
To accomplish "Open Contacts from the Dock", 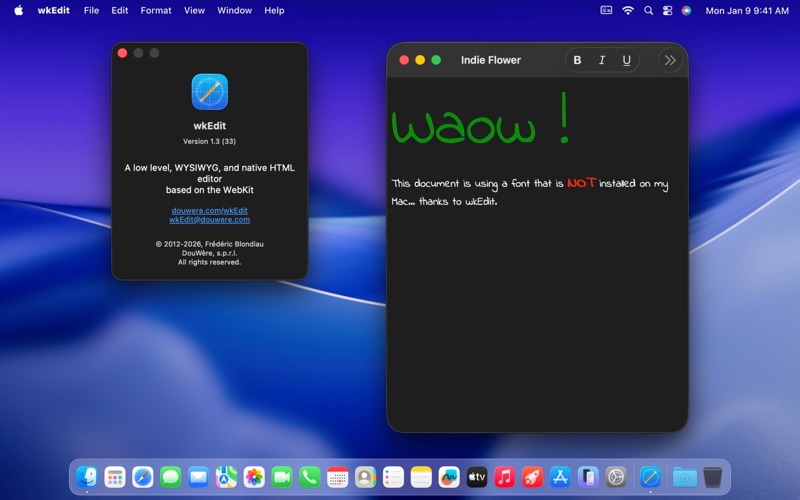I will pos(365,478).
